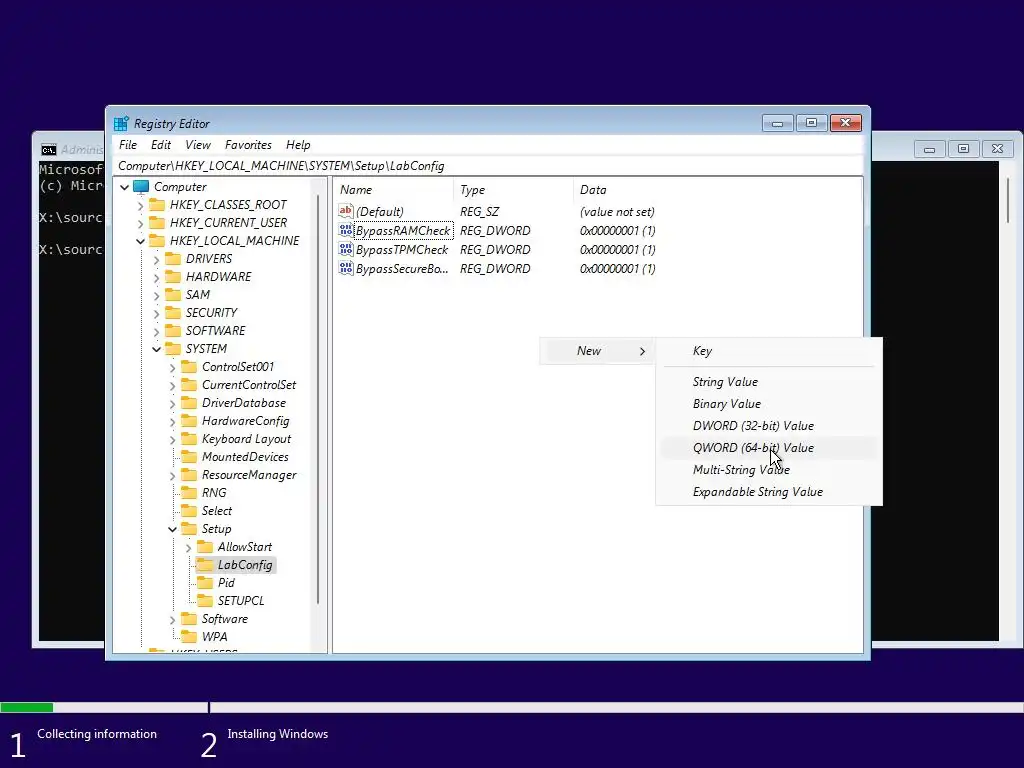Click the LabConfig folder icon
The height and width of the screenshot is (768, 1024).
[205, 565]
